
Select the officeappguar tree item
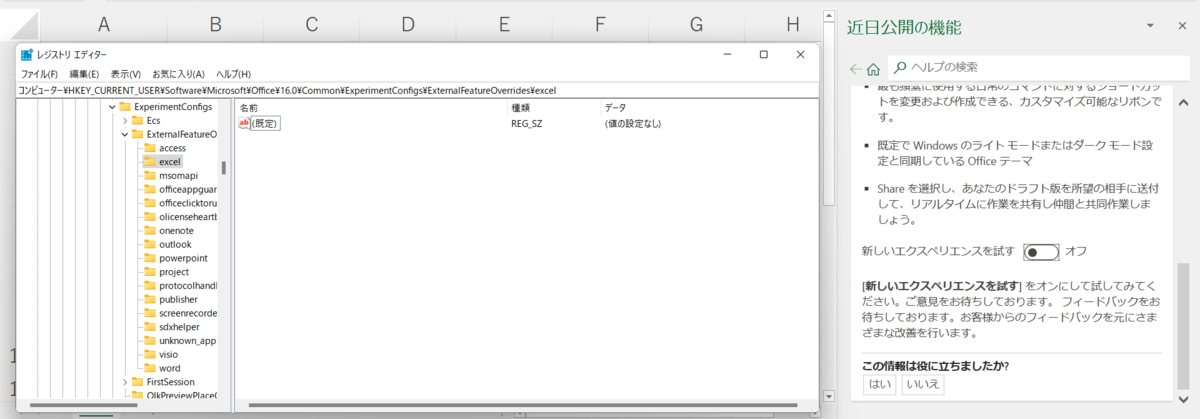[188, 189]
